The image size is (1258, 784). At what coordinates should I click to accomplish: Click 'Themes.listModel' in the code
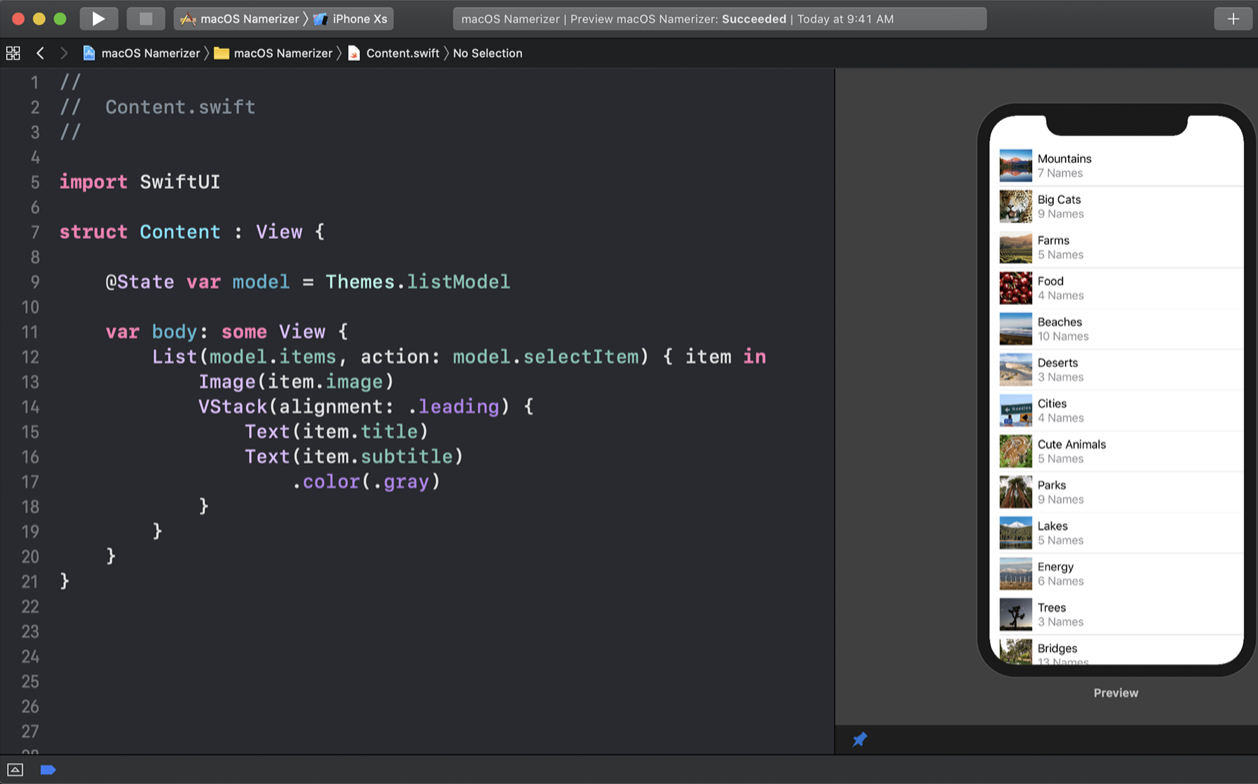pyautogui.click(x=417, y=282)
